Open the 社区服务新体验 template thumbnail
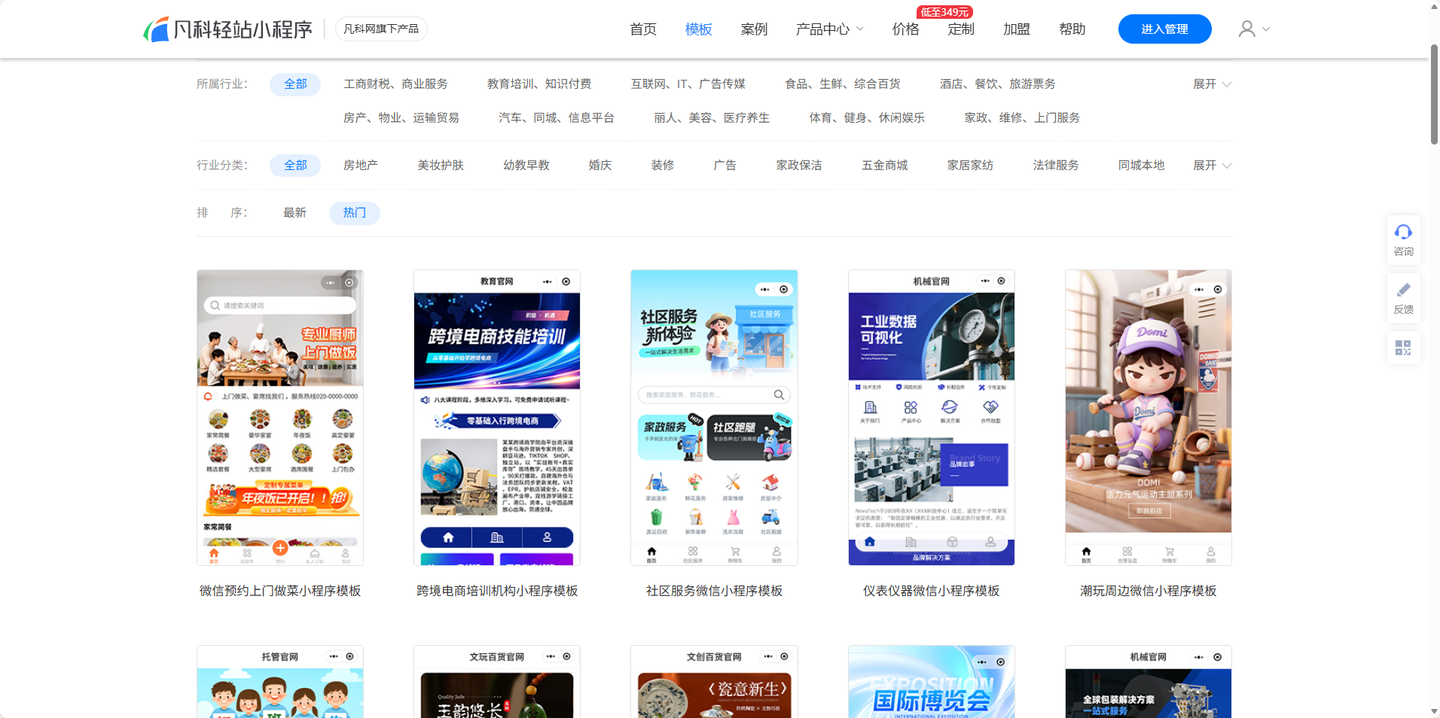Screen dimensions: 1440x718 tap(714, 417)
